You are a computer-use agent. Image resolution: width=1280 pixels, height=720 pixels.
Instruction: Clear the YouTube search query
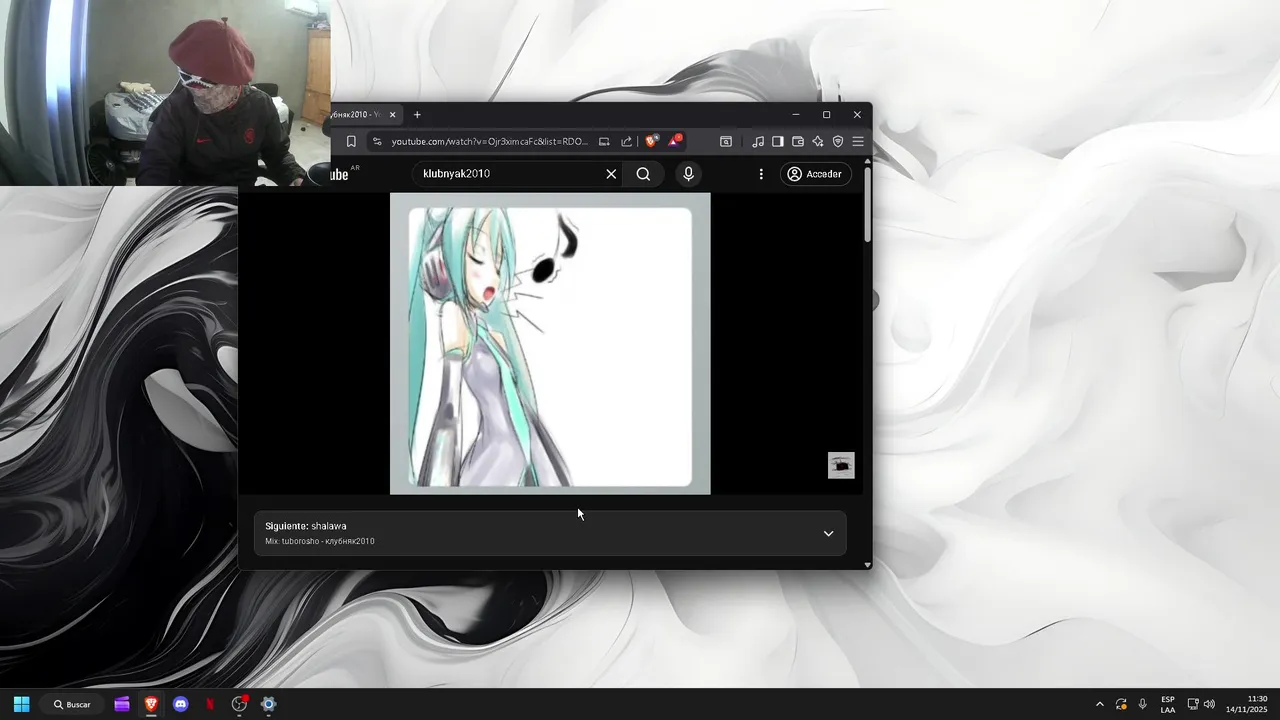click(611, 174)
